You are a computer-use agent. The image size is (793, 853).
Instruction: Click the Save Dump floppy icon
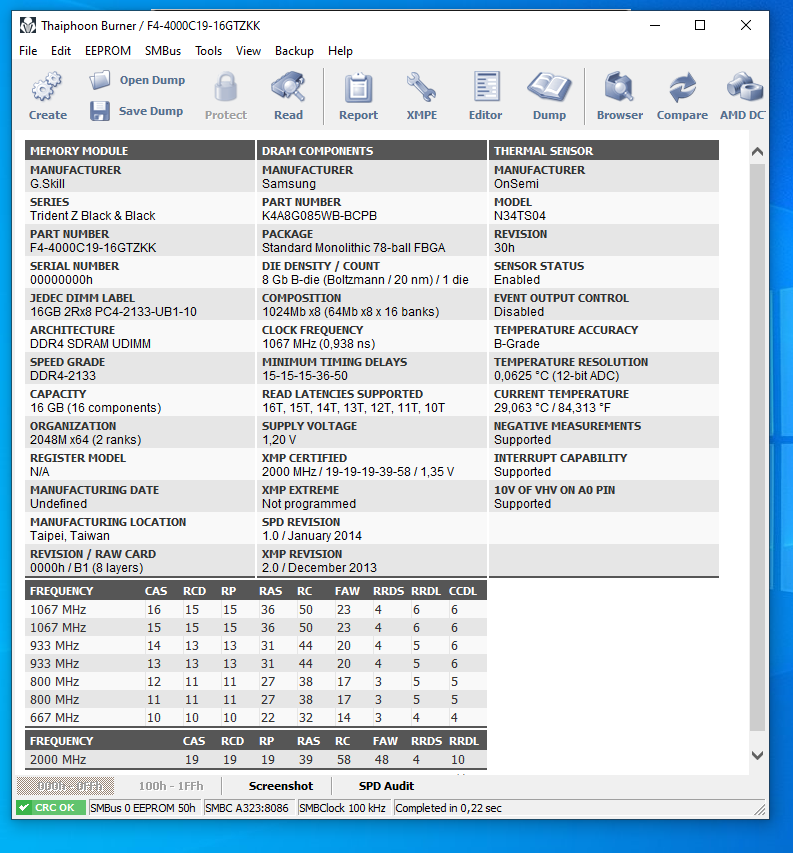(100, 111)
